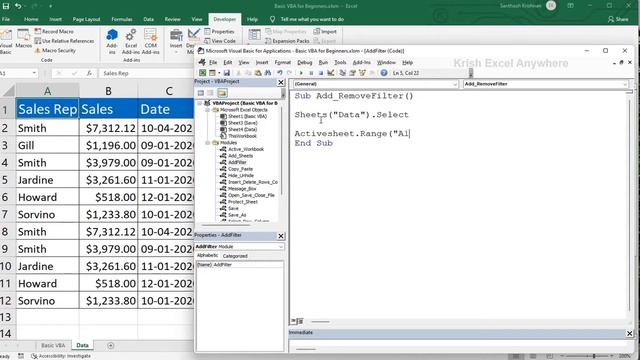Select Sheet4 (Data) in project tree
Screen dimensions: 640x360
(239, 129)
